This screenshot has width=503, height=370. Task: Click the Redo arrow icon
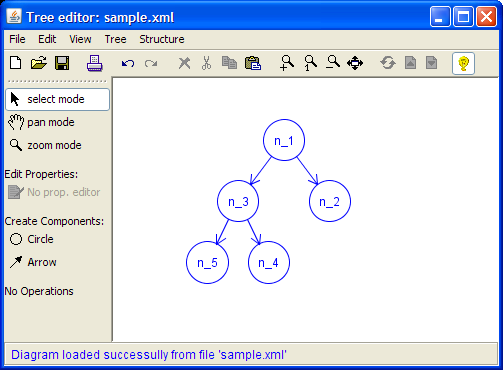[x=151, y=63]
